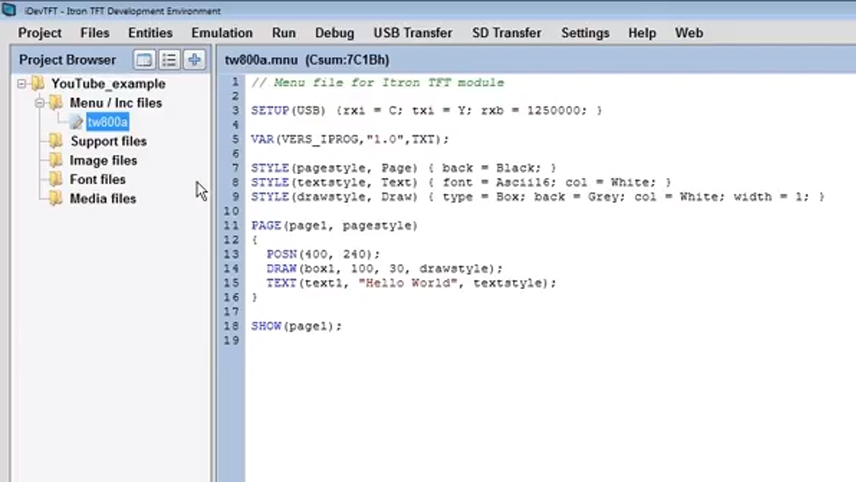856x482 pixels.
Task: Click the list view icon in Project Browser
Action: [x=169, y=60]
